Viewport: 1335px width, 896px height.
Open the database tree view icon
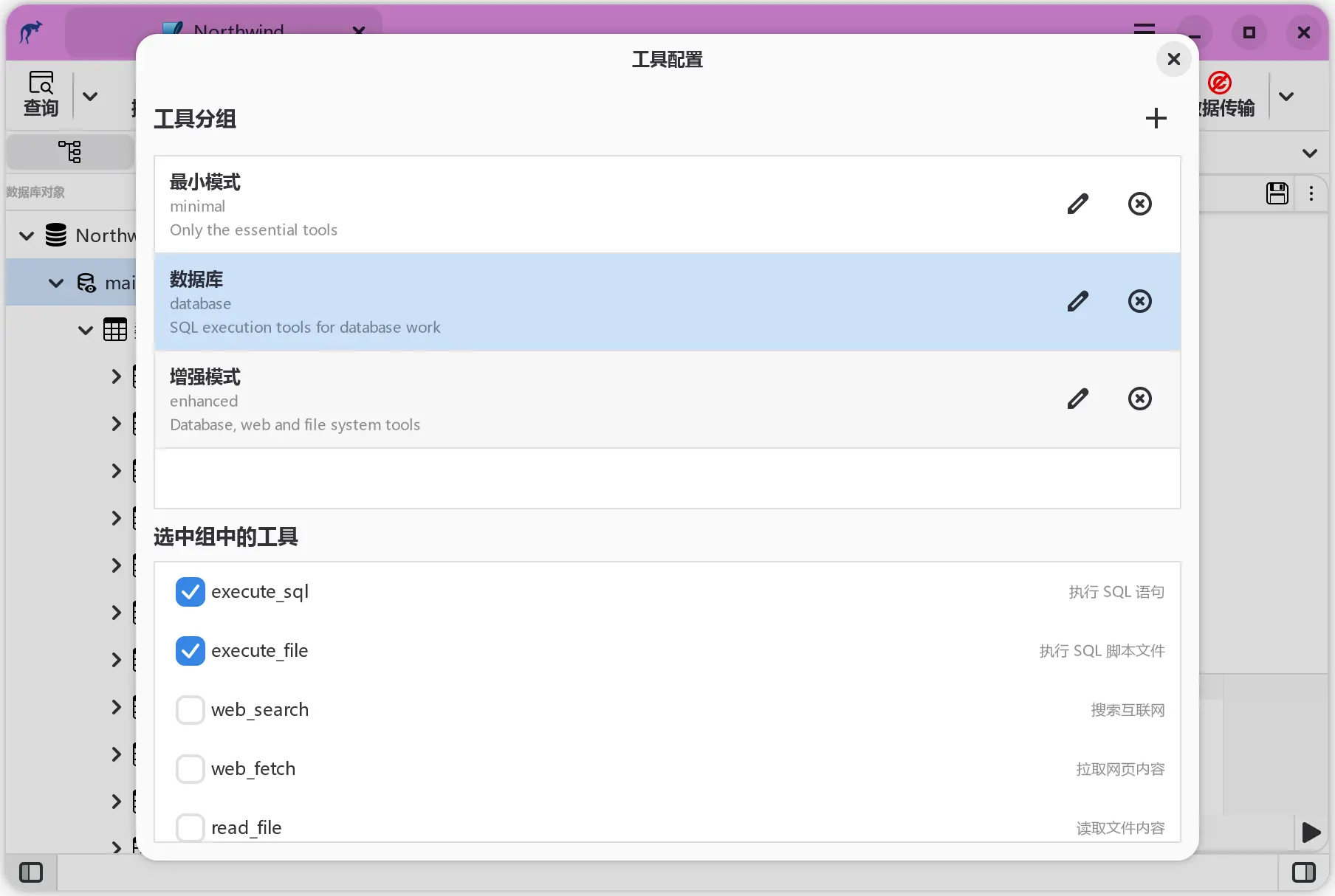[x=70, y=151]
